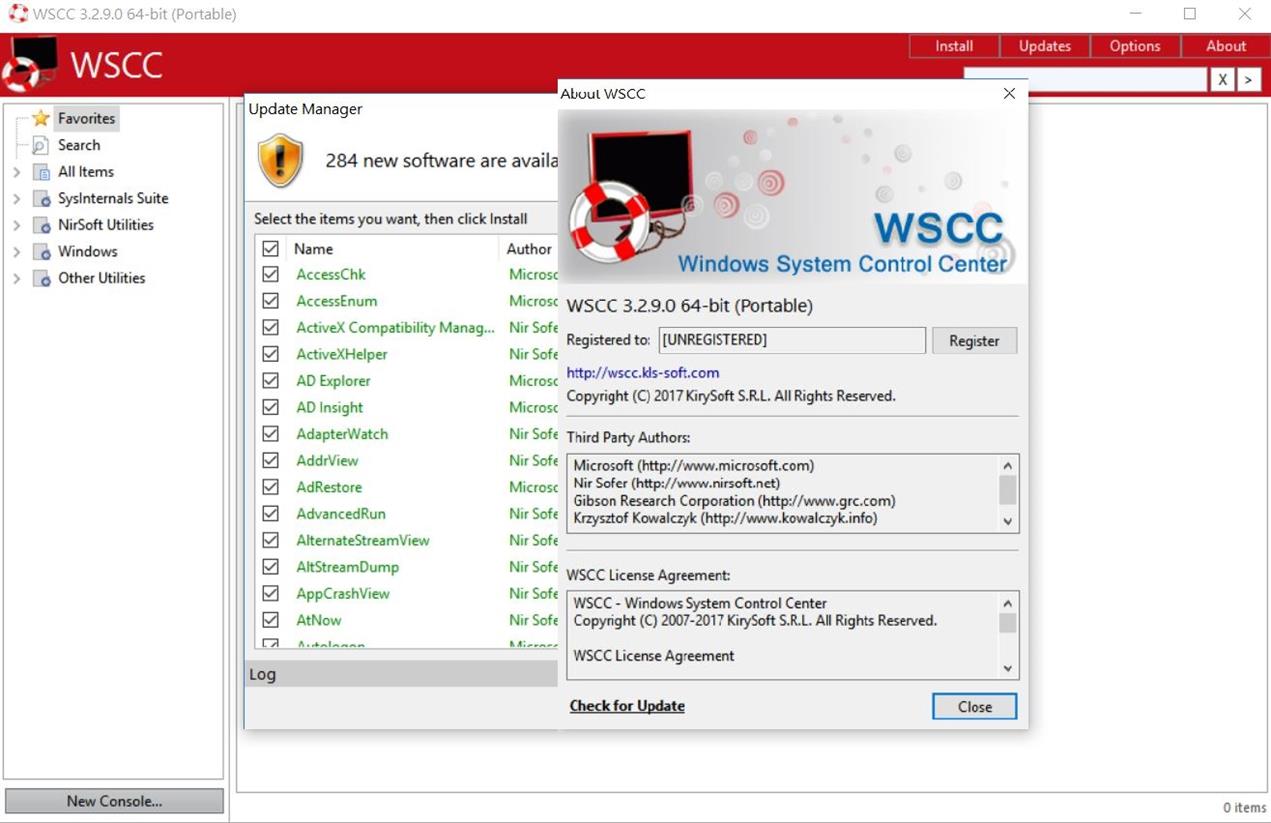Toggle the select-all checkbox beside Name header
Viewport: 1271px width, 823px height.
pyautogui.click(x=270, y=248)
